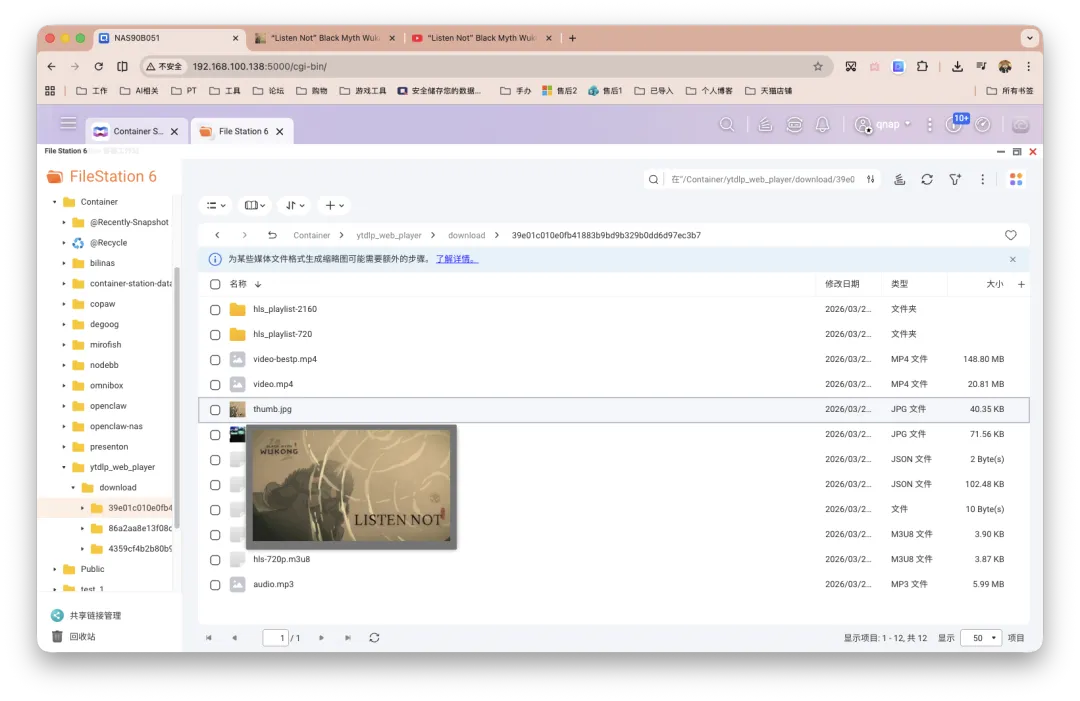Viewport: 1080px width, 701px height.
Task: Refresh the list with pagination reload icon
Action: [x=375, y=638]
